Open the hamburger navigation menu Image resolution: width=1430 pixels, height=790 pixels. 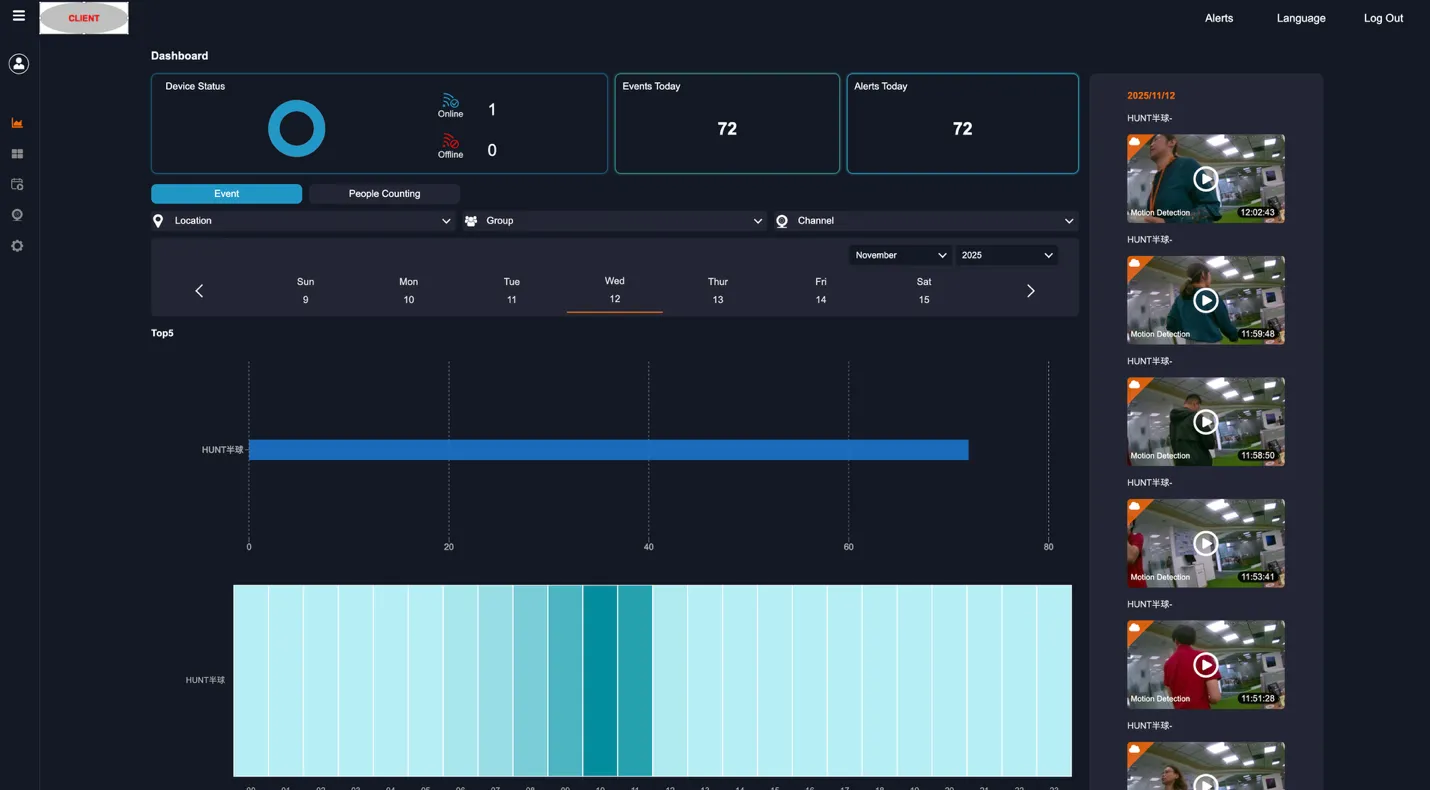[x=18, y=17]
